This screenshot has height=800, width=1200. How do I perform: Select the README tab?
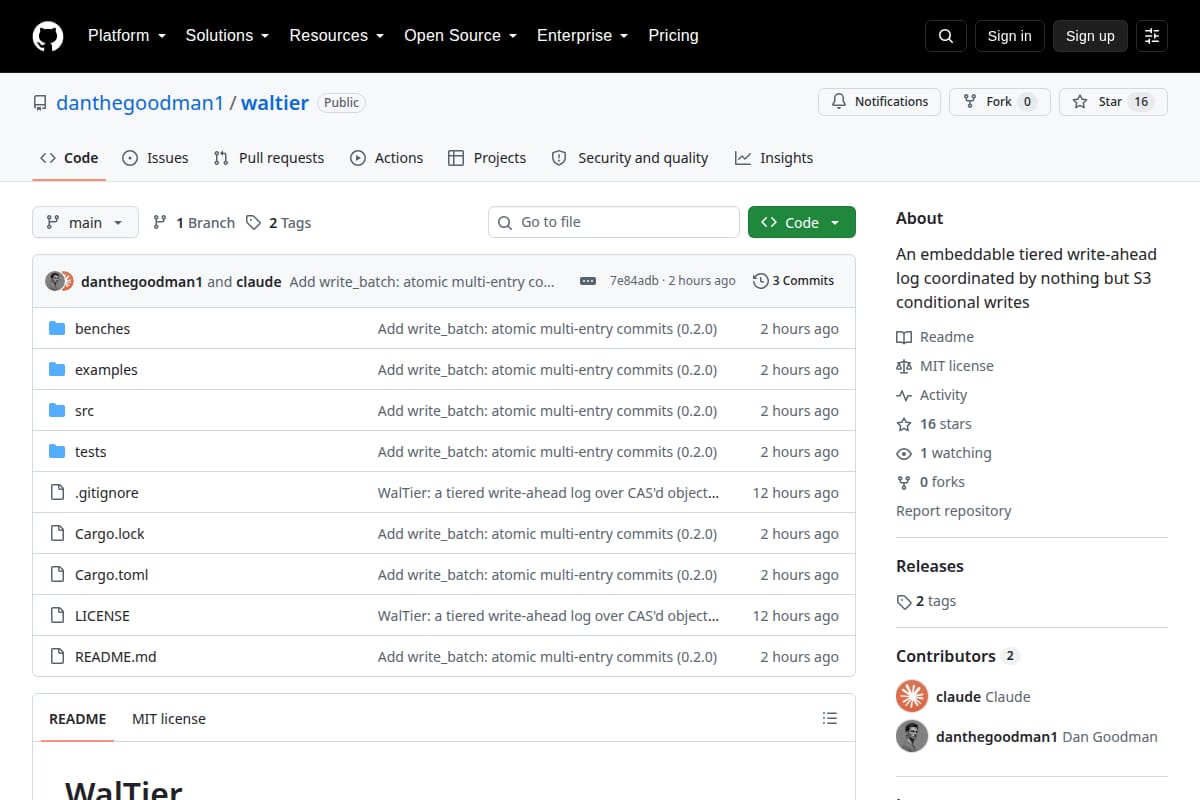coord(77,719)
